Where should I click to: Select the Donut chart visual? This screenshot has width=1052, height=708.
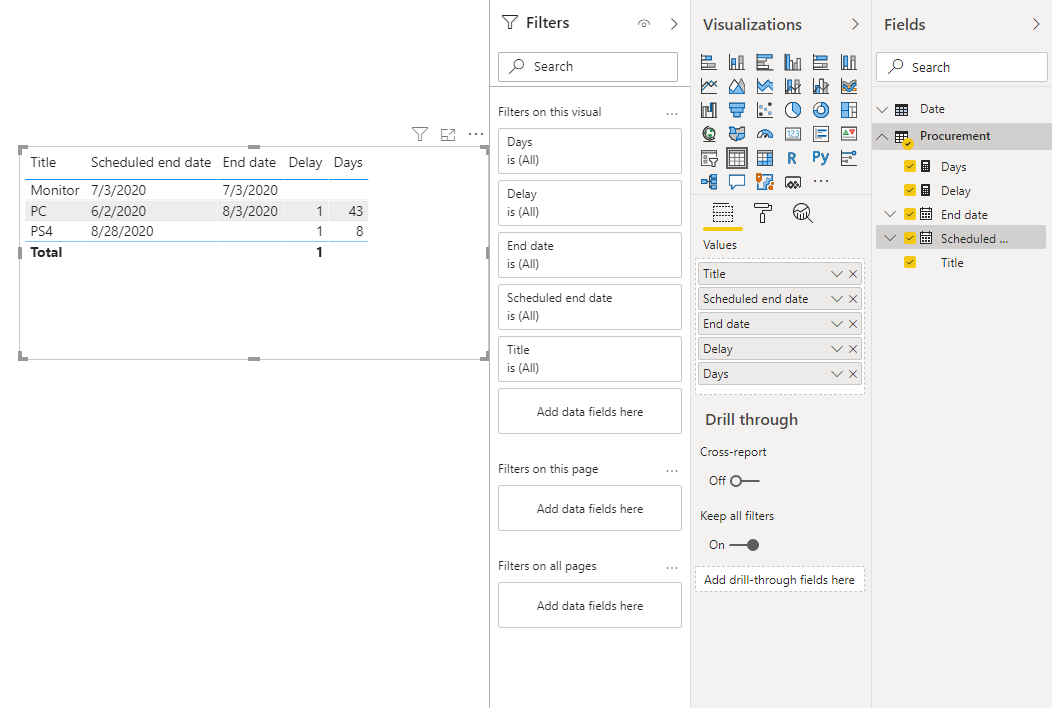coord(821,110)
